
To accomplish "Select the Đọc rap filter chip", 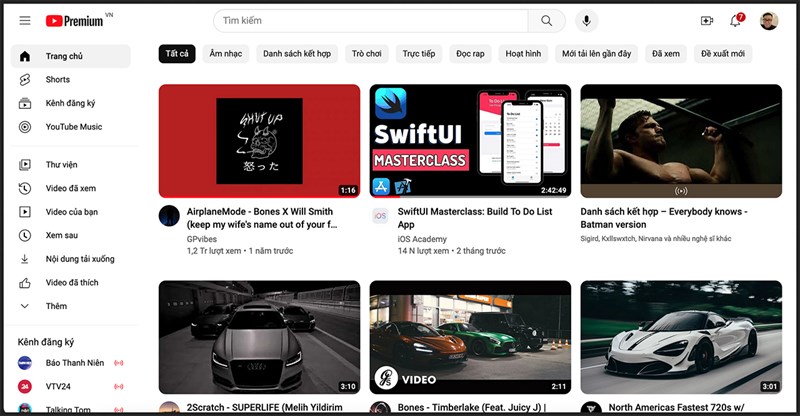I will point(470,54).
